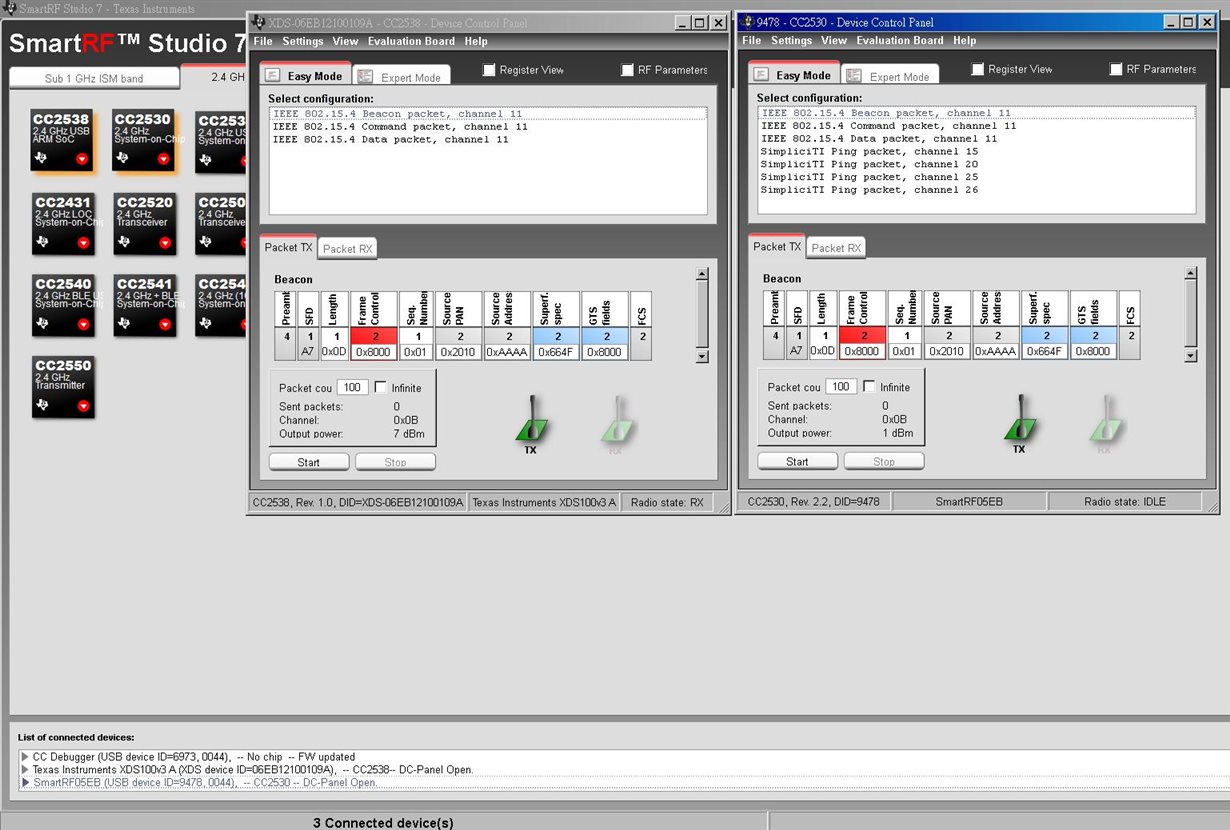Viewport: 1230px width, 830px height.
Task: Click Source Address value 0xAAAA in CC2530 panel
Action: [x=996, y=352]
